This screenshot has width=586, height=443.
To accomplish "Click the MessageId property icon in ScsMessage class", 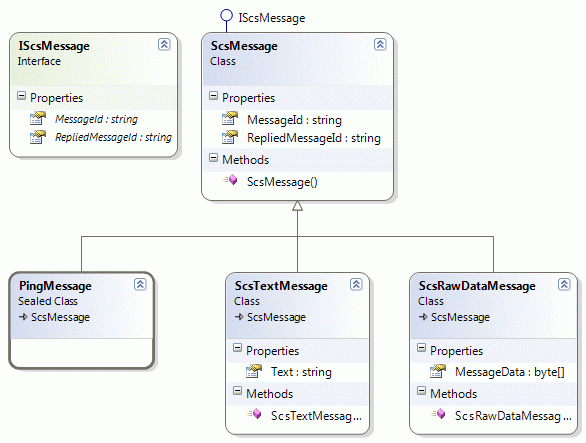I will click(x=230, y=118).
